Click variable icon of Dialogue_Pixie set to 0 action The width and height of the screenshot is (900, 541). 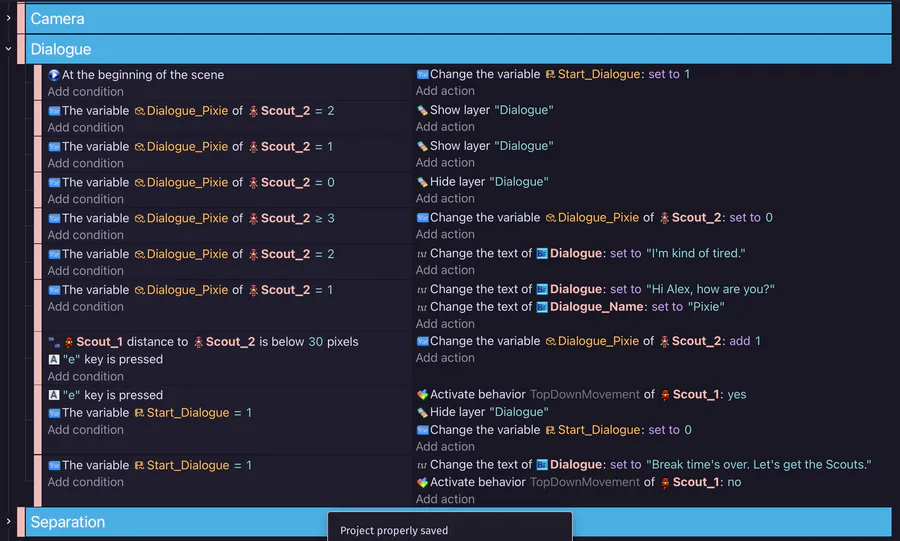(422, 218)
